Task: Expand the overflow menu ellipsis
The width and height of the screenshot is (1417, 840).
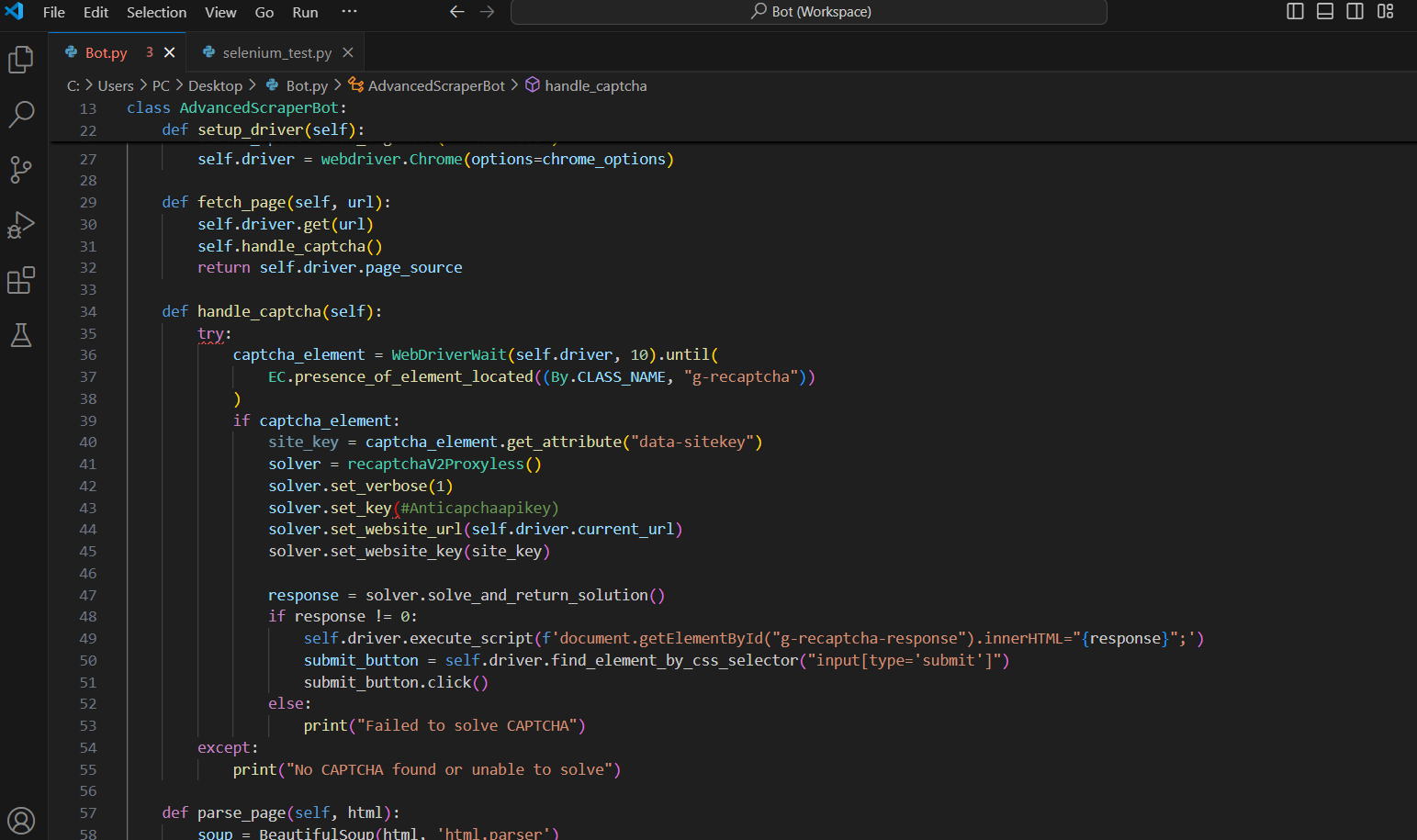Action: point(349,12)
